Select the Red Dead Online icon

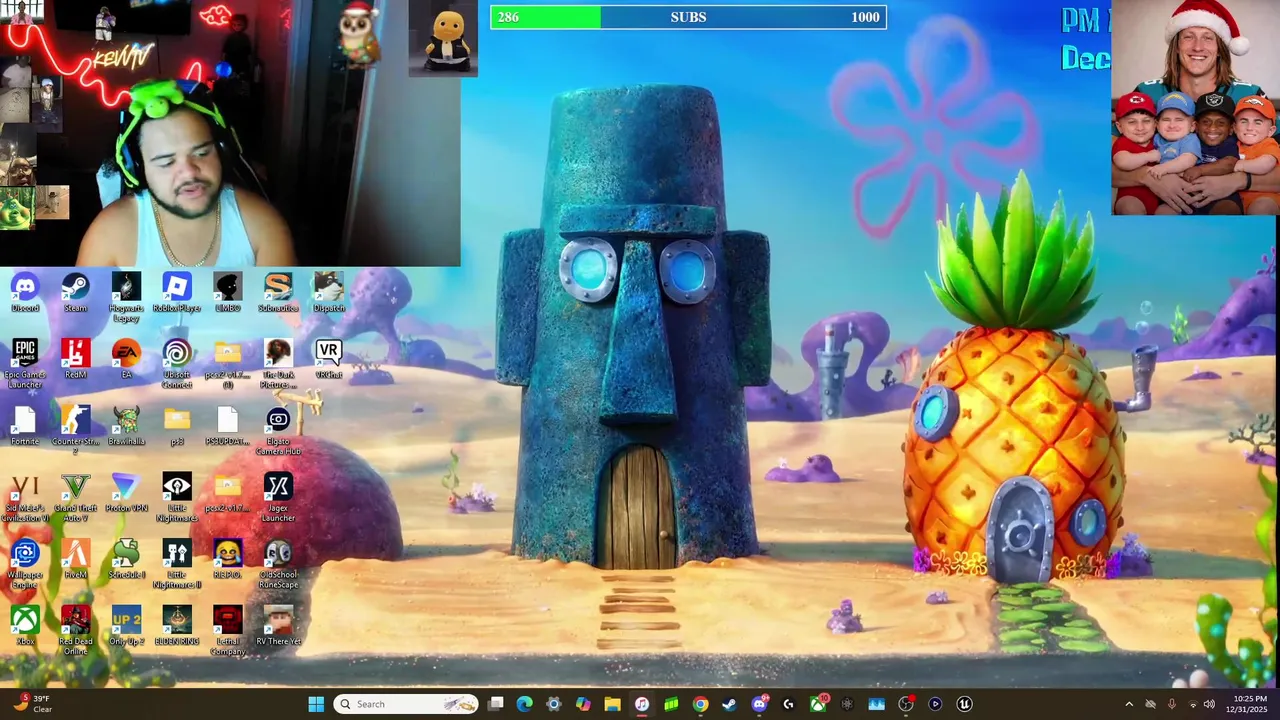[x=76, y=630]
